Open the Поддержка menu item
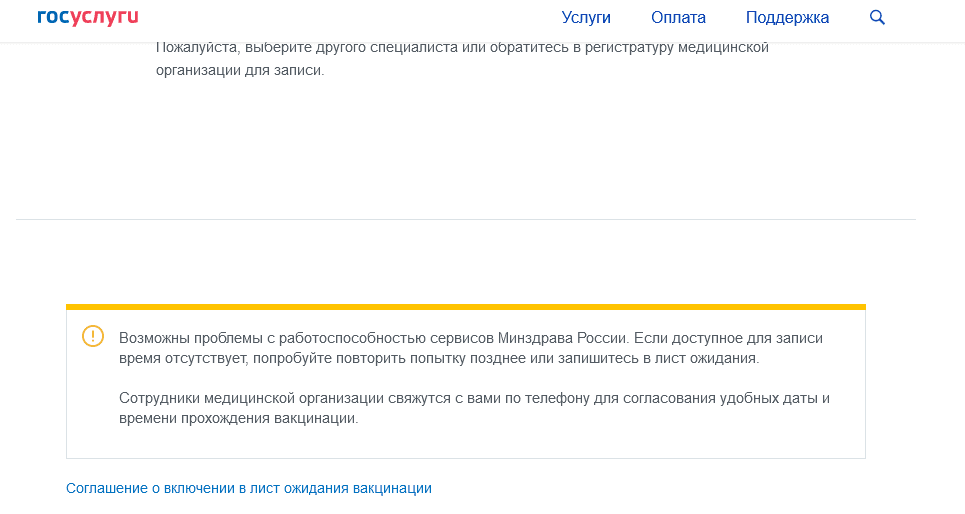 [787, 17]
